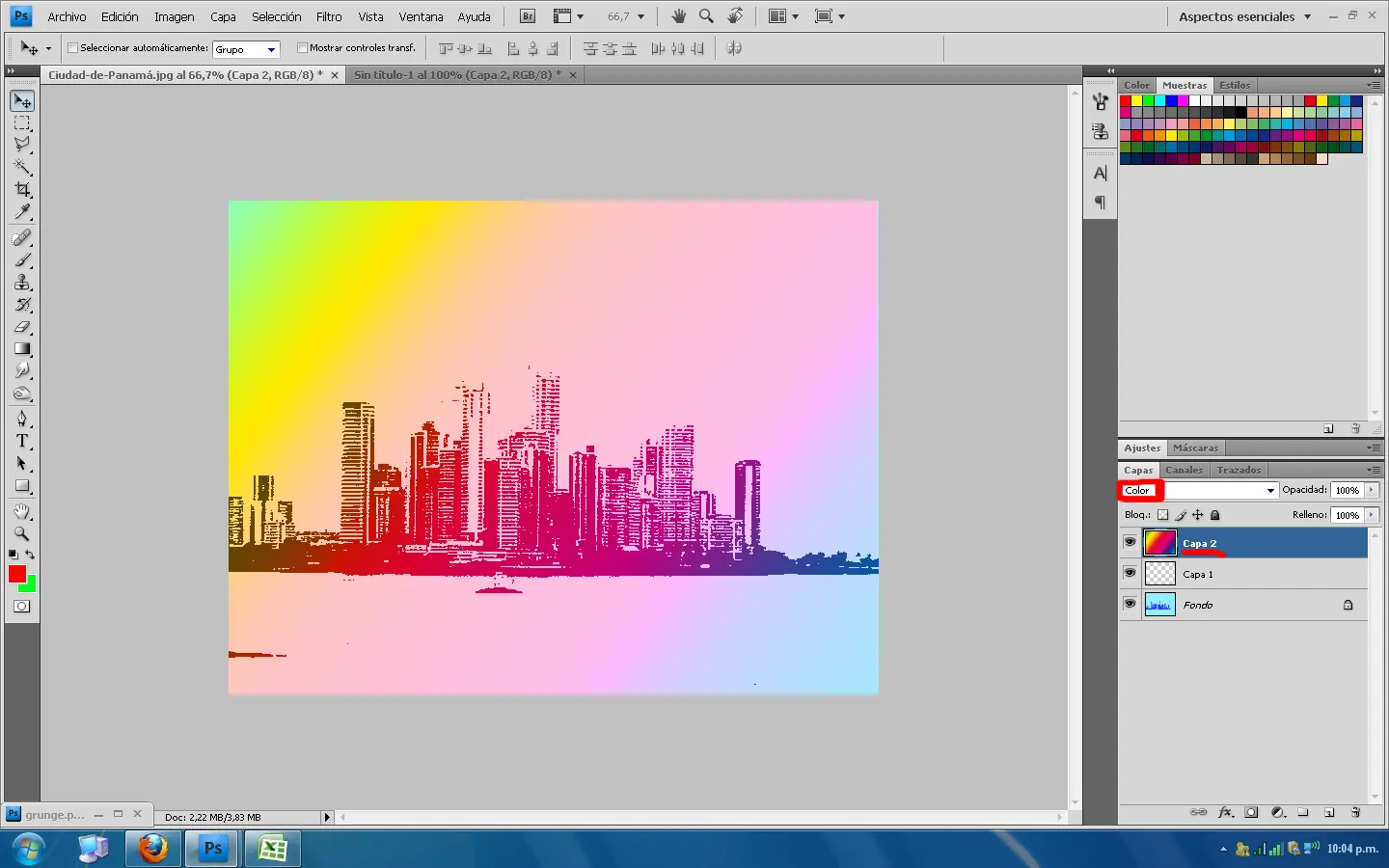Pick the Horizontal Type tool

(22, 441)
